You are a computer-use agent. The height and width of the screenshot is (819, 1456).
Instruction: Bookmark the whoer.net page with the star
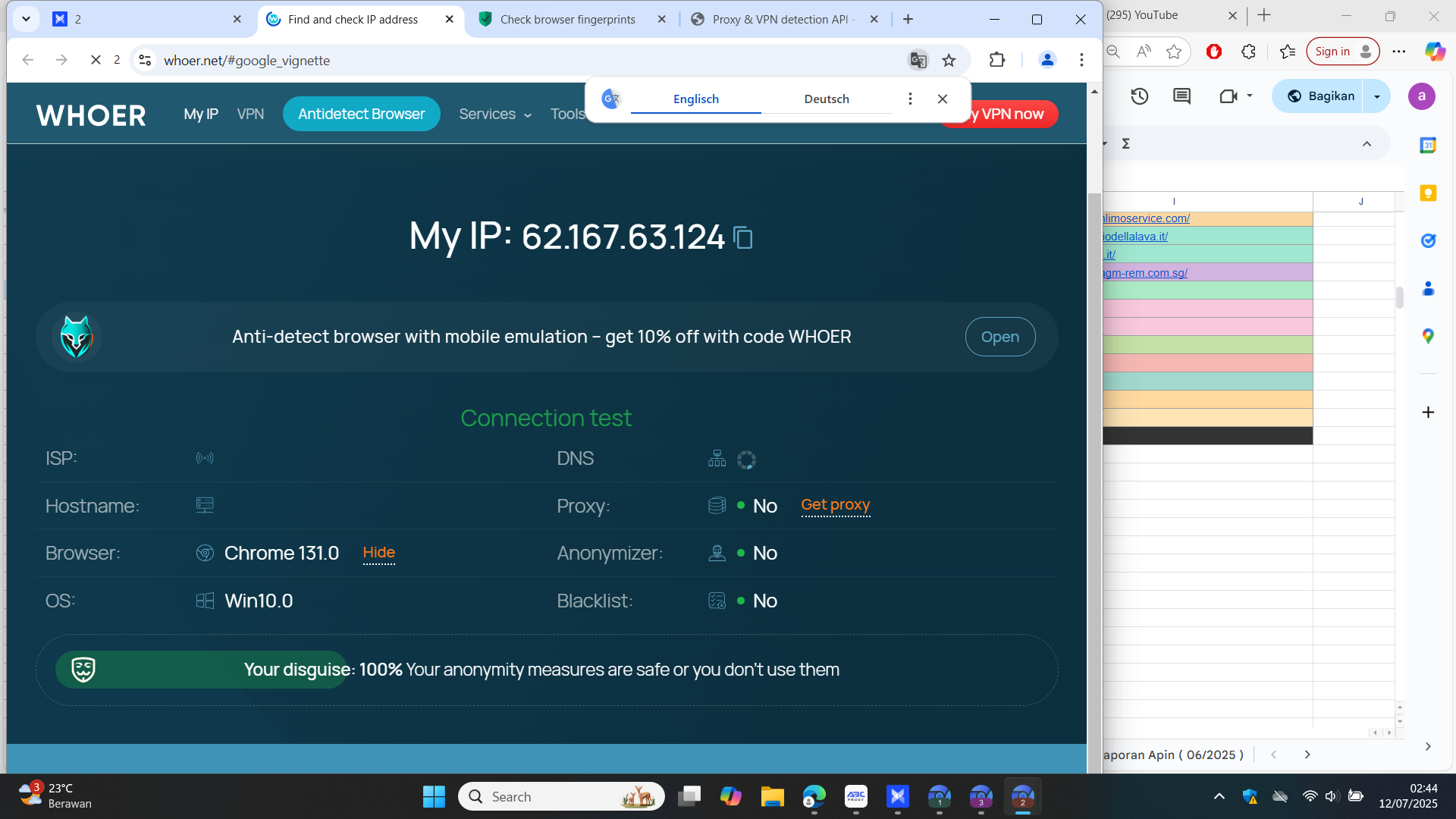tap(949, 60)
